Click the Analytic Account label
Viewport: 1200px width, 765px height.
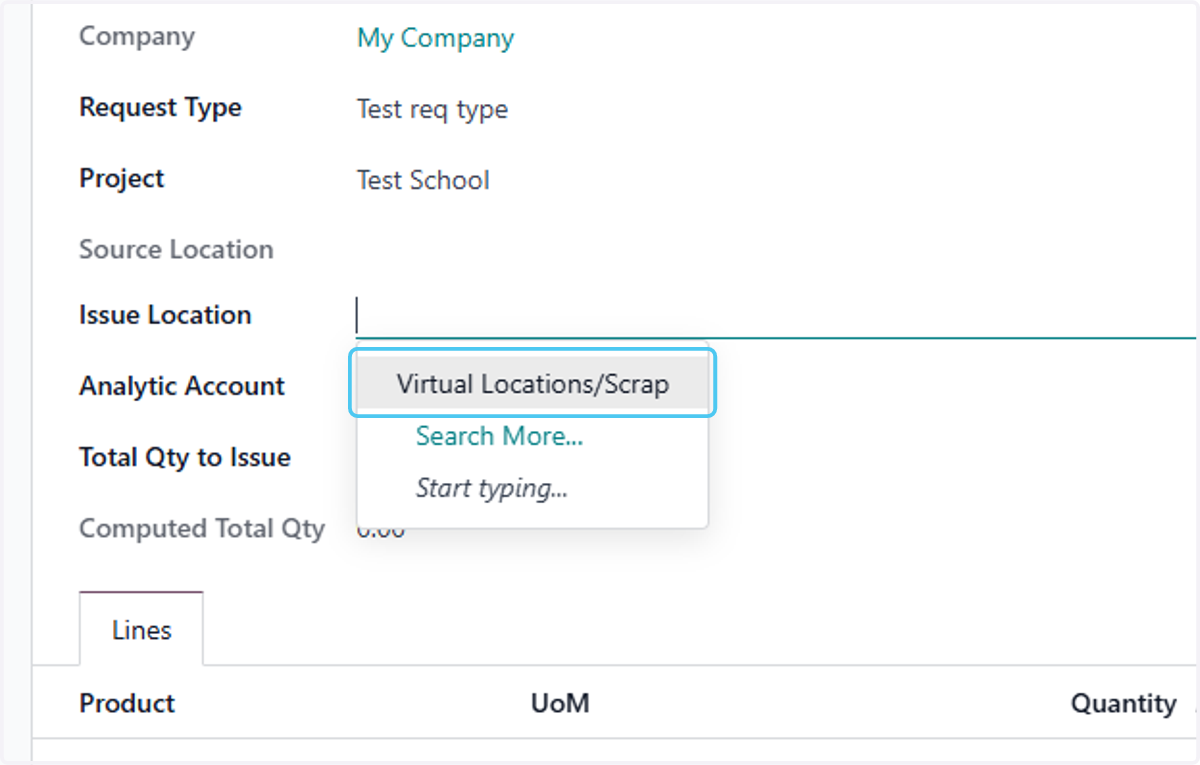click(x=182, y=386)
